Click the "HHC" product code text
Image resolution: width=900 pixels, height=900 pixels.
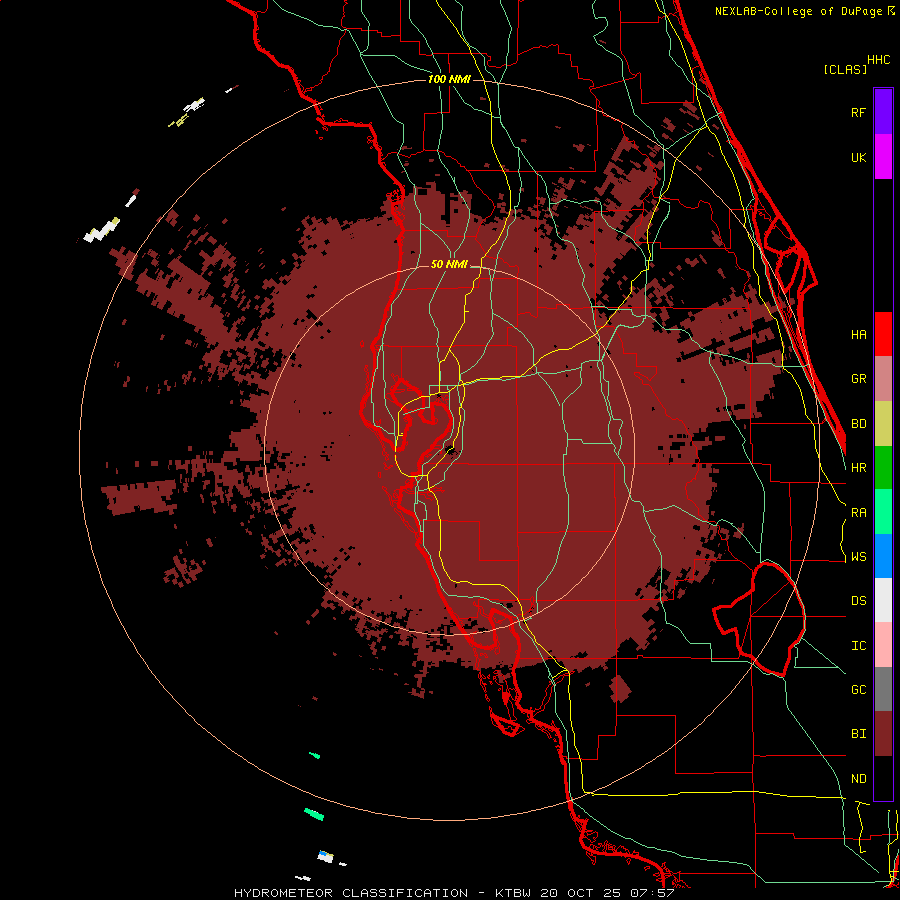click(x=879, y=60)
